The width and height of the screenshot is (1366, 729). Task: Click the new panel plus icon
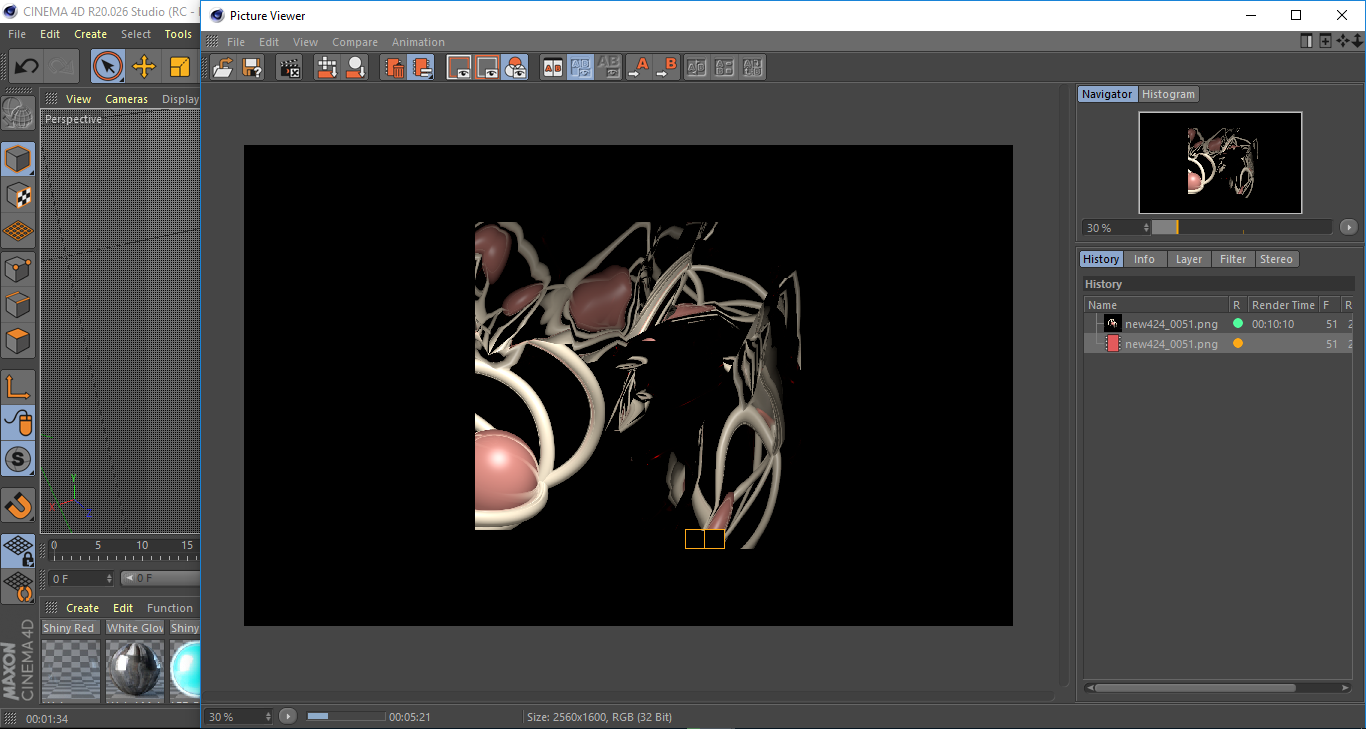click(x=1325, y=41)
